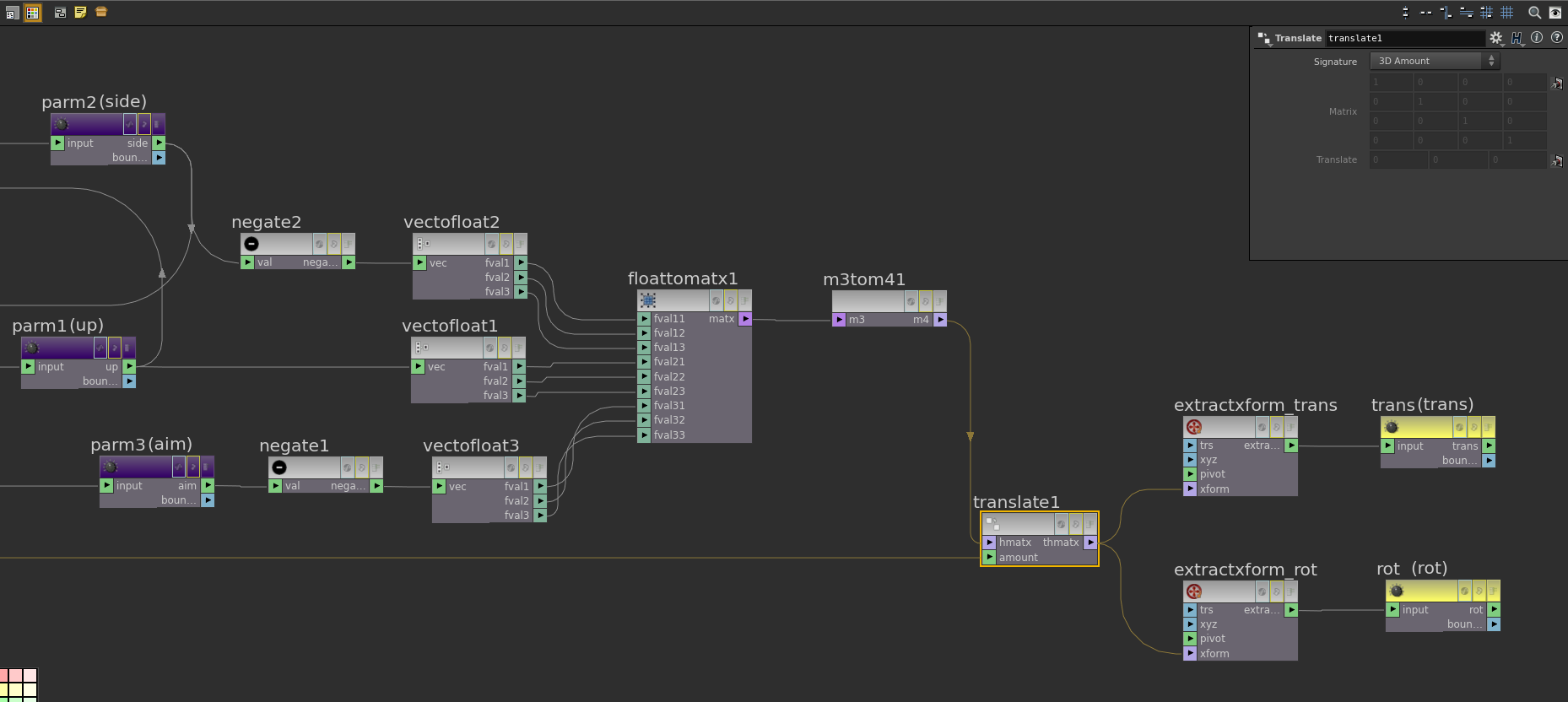The image size is (1568, 702).
Task: Open help with question mark icon
Action: 1557,38
